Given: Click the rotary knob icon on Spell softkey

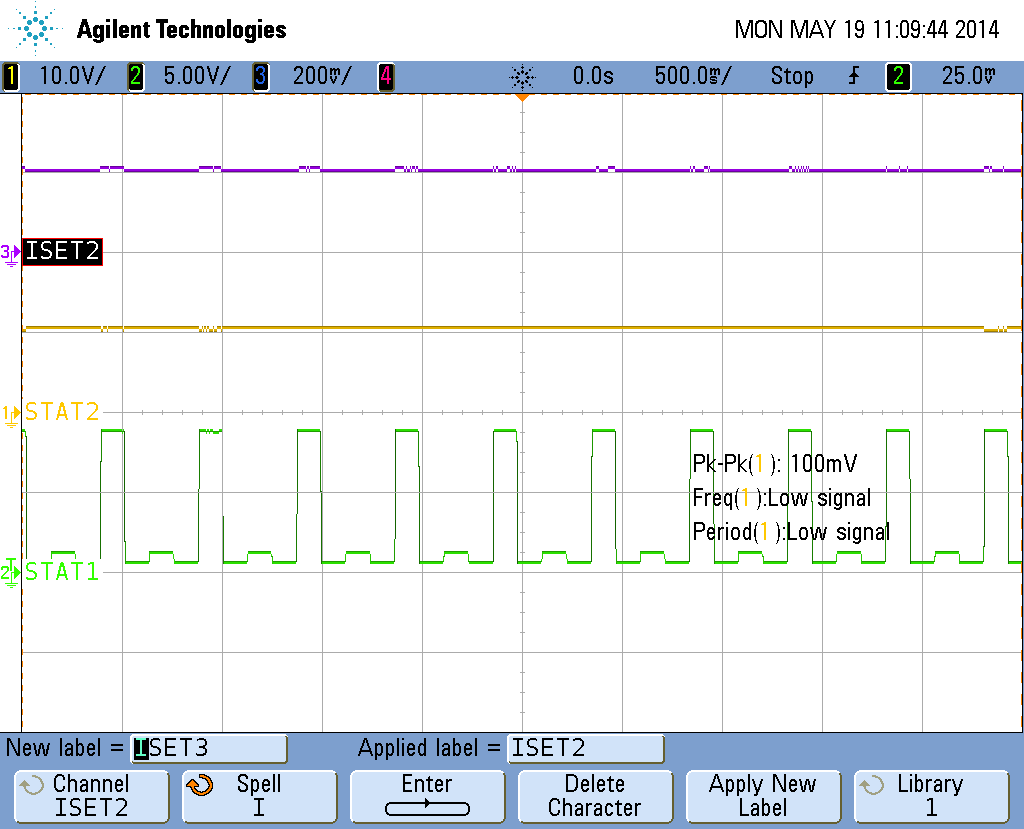Looking at the screenshot, I should pyautogui.click(x=200, y=785).
